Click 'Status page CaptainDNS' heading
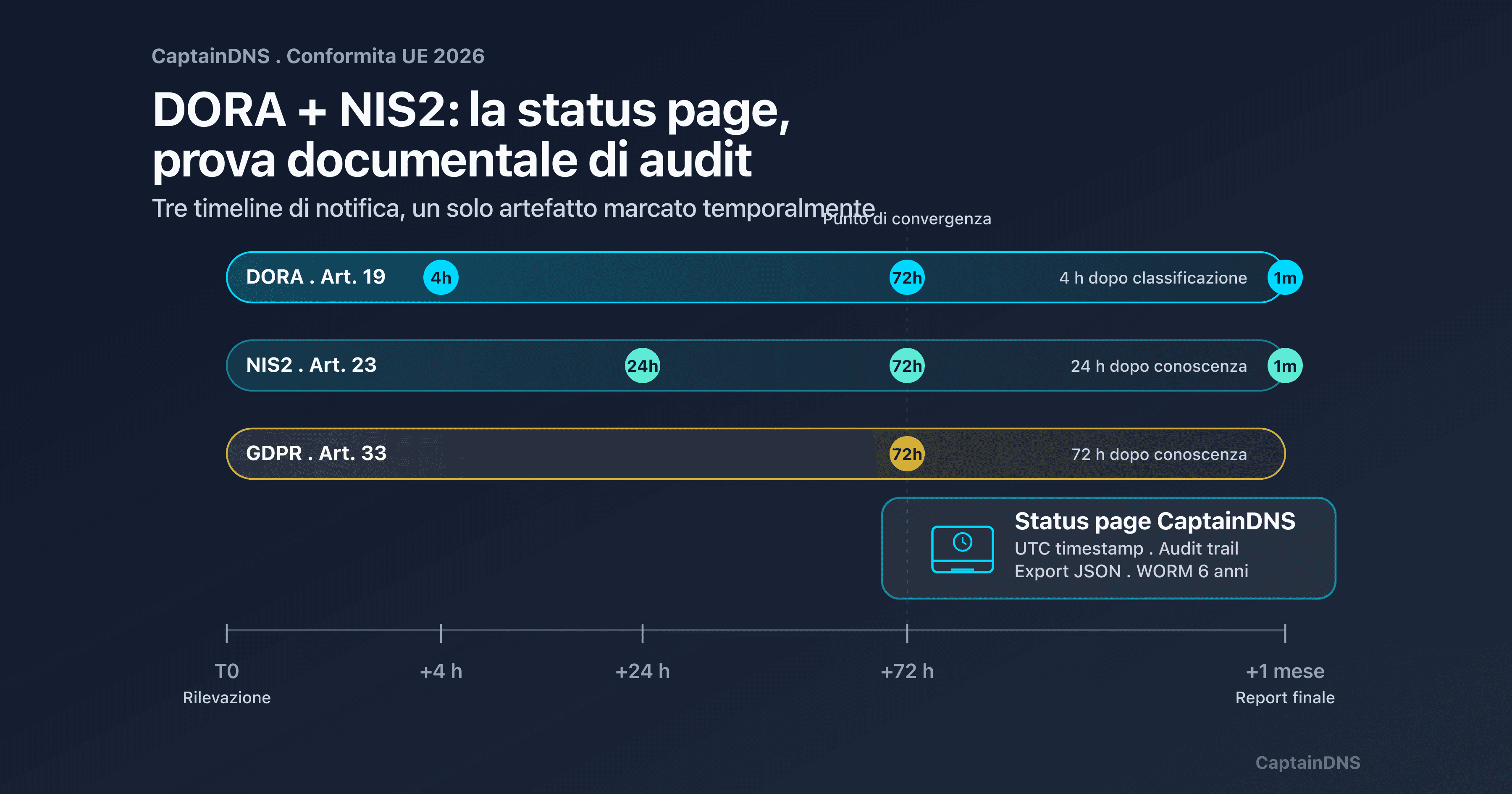 1155,521
